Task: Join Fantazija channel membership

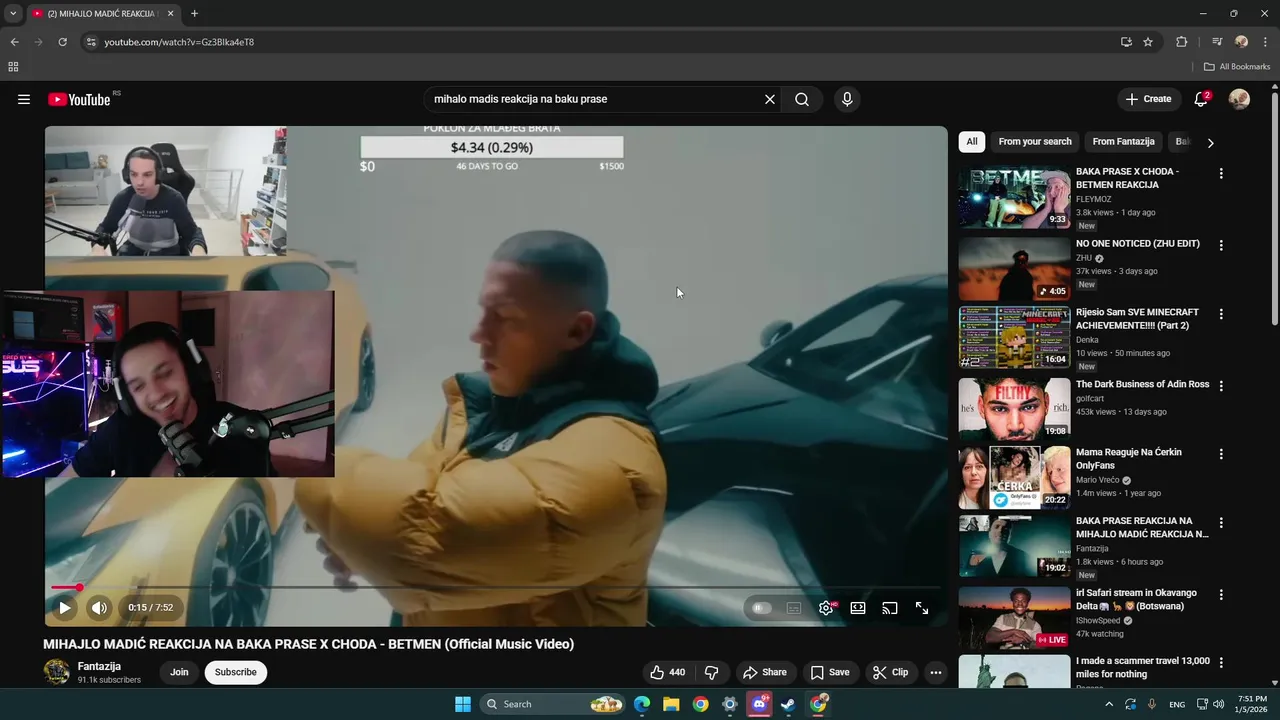Action: 179,672
